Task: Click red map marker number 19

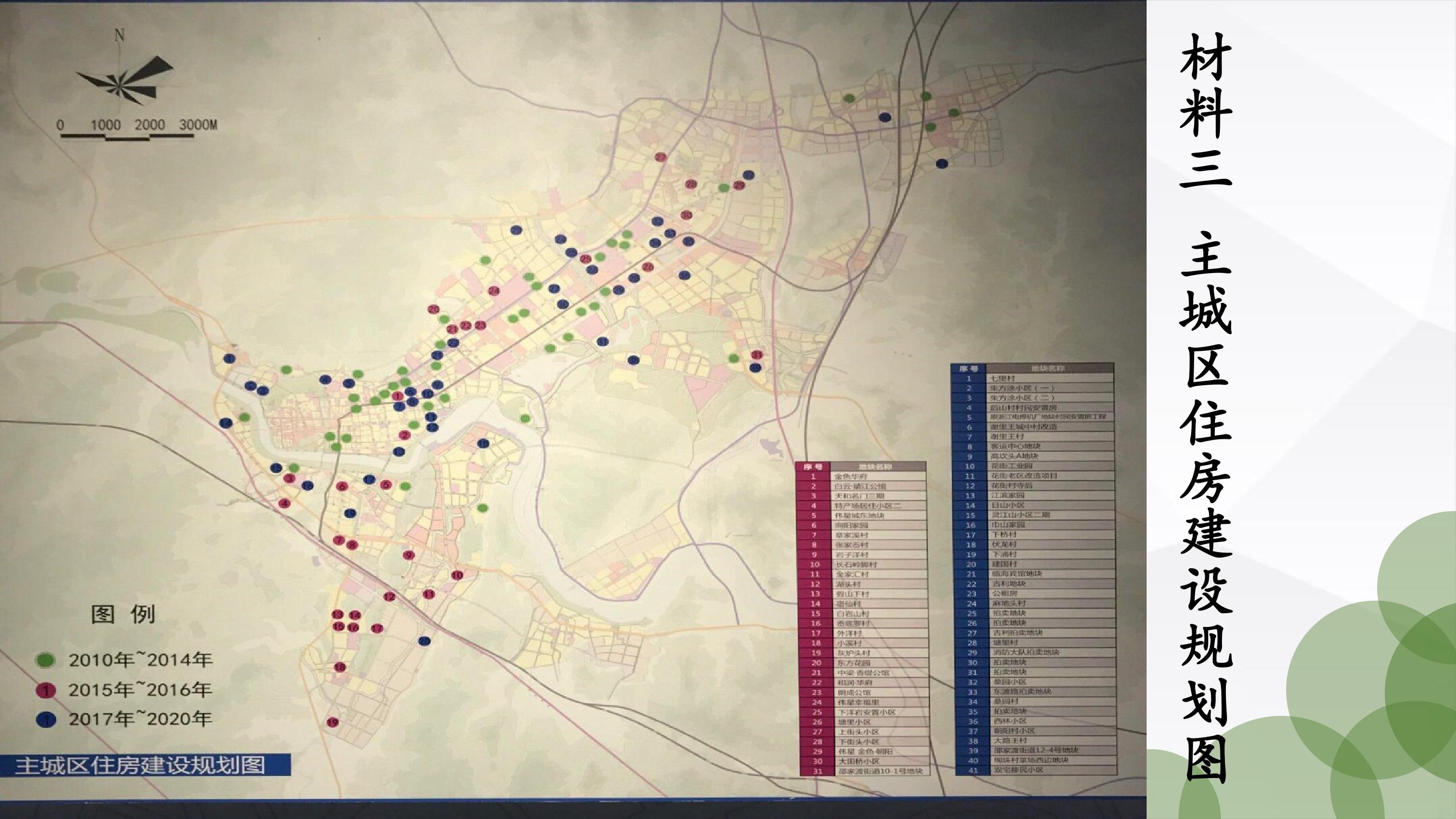Action: (332, 722)
